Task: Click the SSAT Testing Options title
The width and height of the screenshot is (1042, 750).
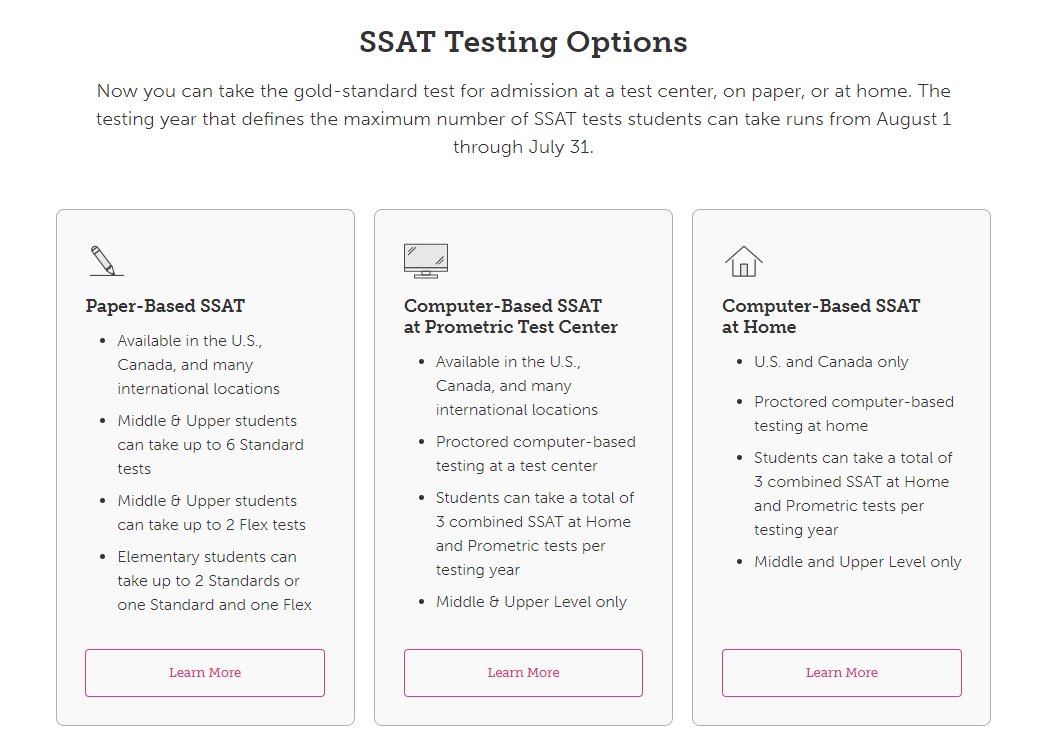Action: [x=523, y=42]
